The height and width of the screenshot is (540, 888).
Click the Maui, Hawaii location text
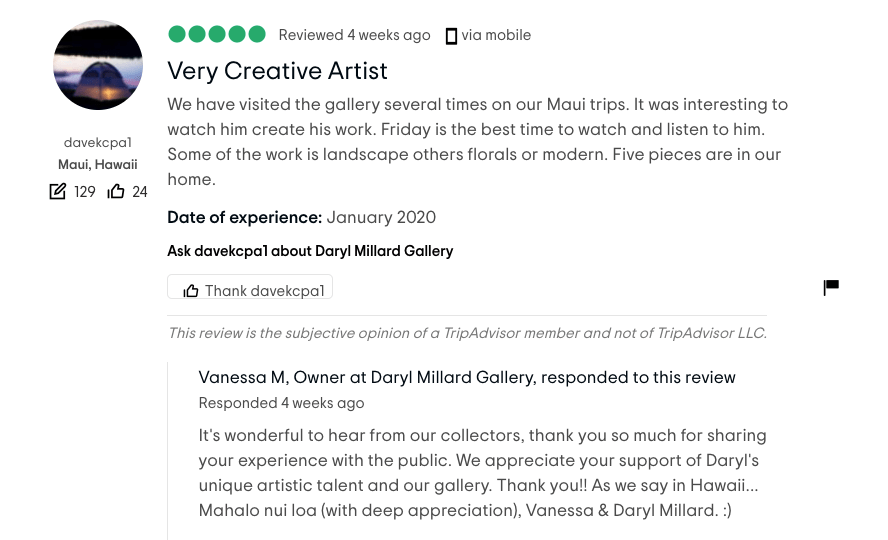[x=98, y=165]
